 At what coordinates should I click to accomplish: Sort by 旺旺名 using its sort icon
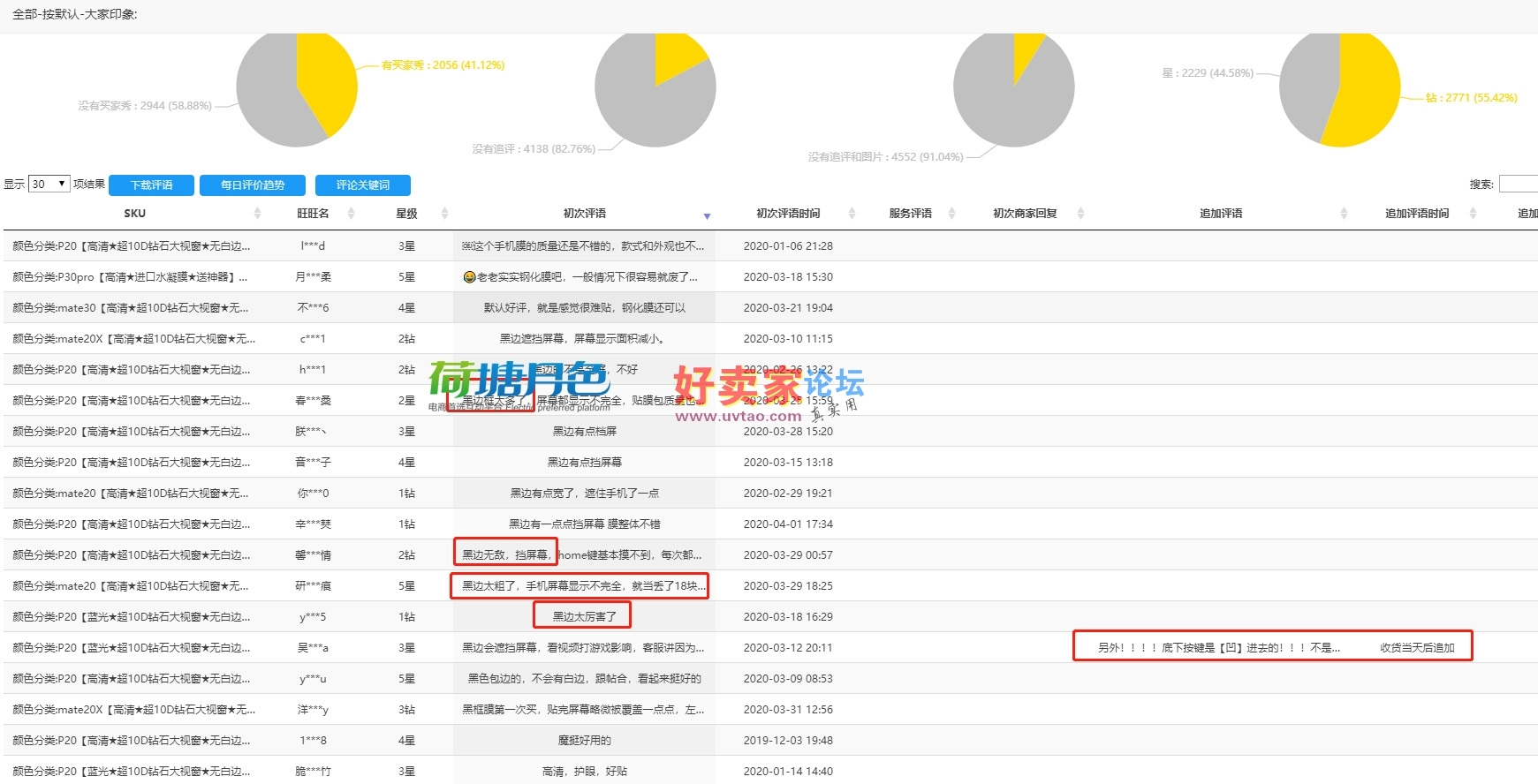pos(351,214)
